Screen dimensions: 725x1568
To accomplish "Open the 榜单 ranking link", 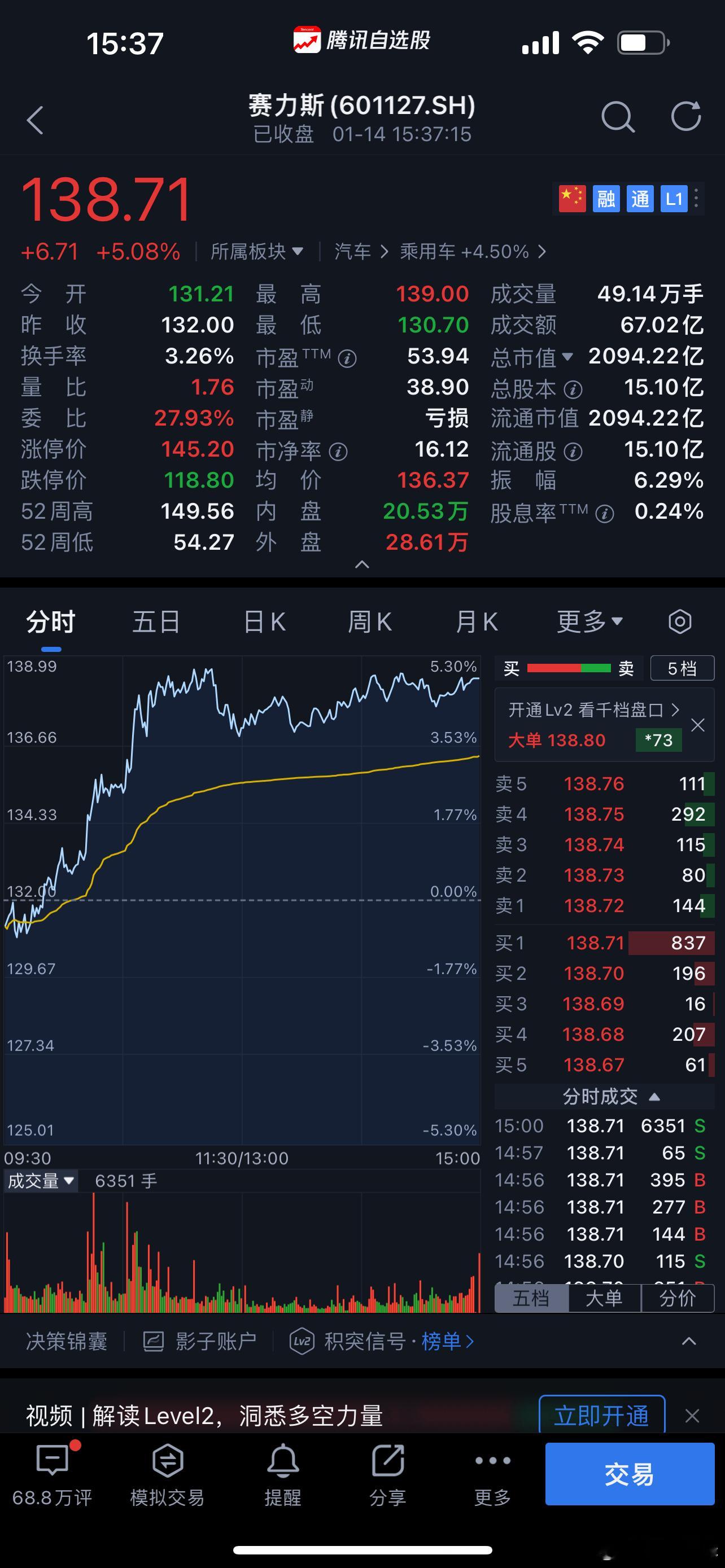I will click(x=447, y=1341).
